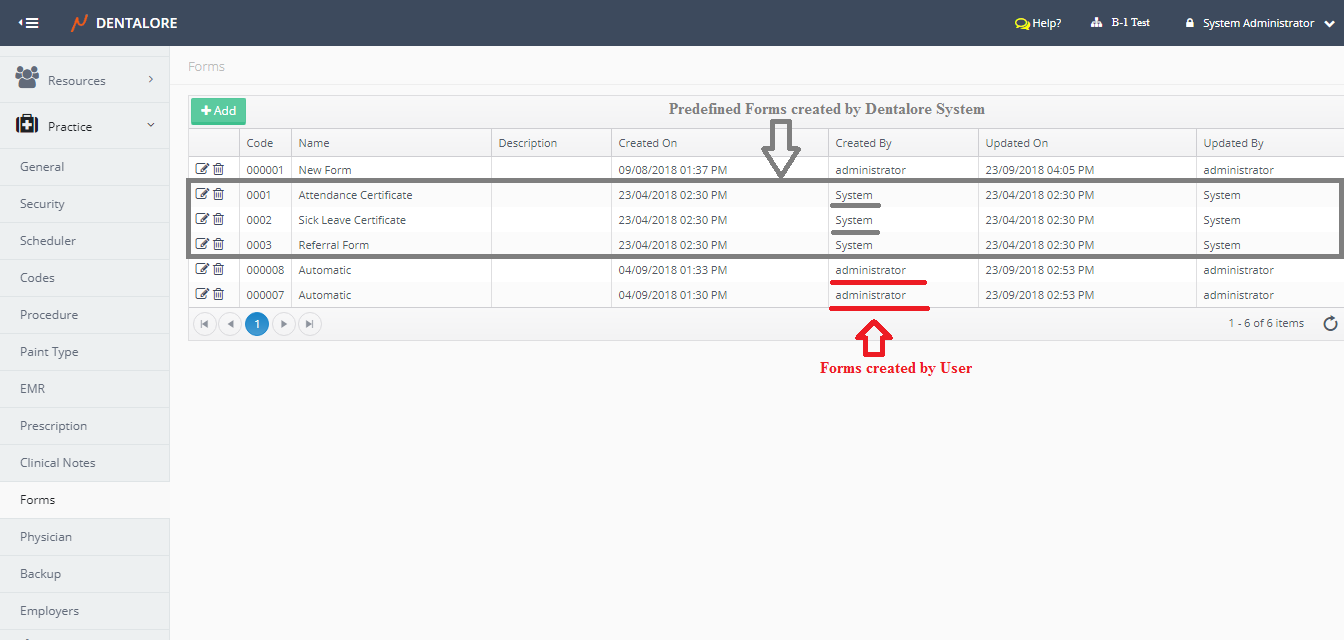Click the refresh grid icon
1344x640 pixels.
1329,323
